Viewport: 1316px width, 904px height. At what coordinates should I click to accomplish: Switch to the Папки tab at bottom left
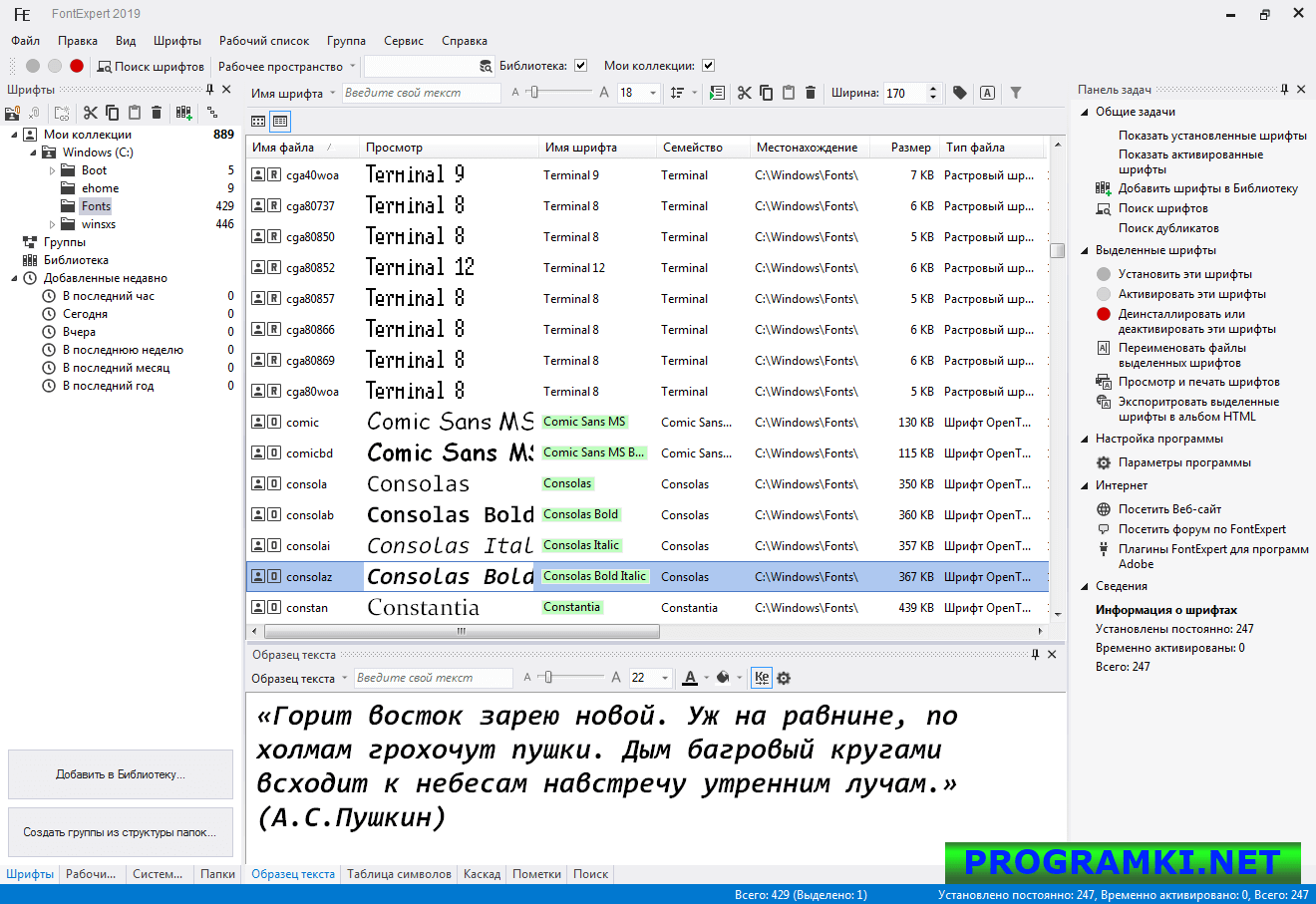click(217, 874)
